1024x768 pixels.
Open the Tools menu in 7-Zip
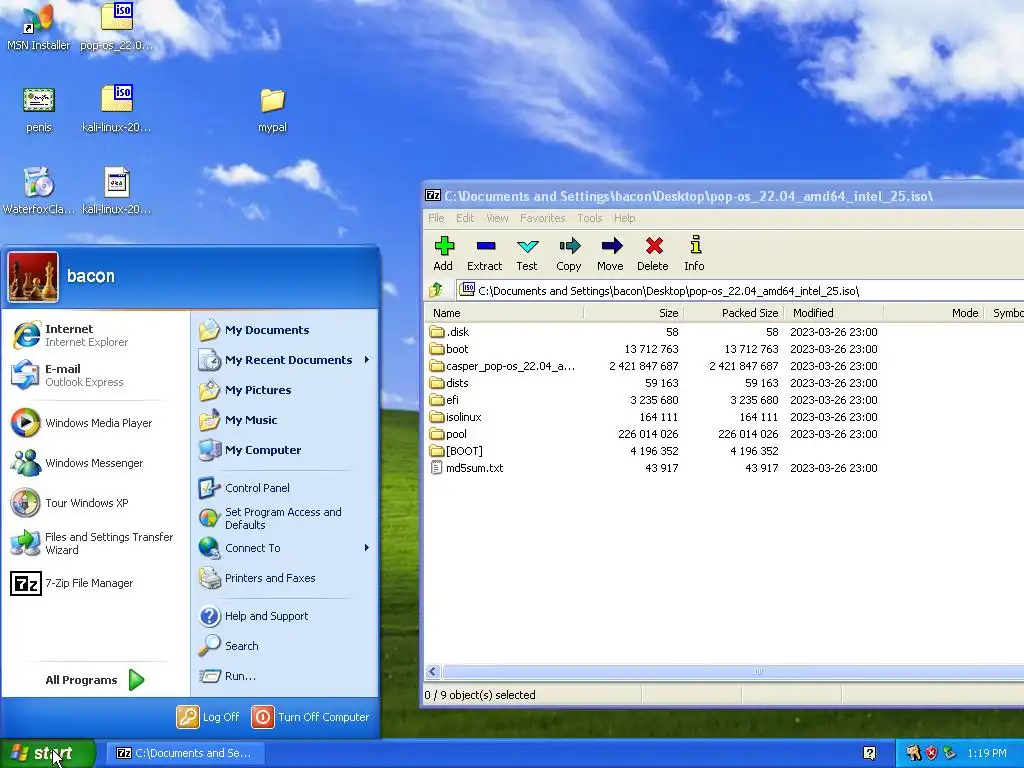[590, 218]
